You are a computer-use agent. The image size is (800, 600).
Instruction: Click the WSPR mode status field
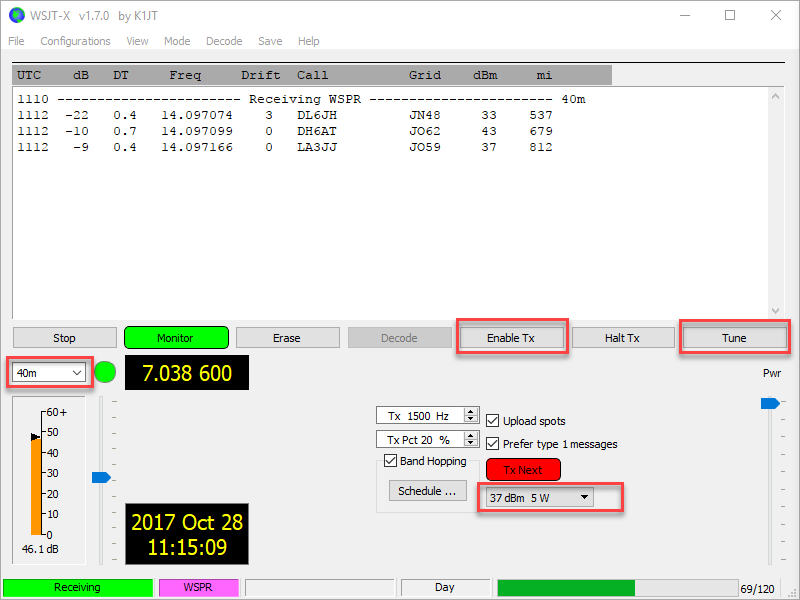[x=198, y=587]
